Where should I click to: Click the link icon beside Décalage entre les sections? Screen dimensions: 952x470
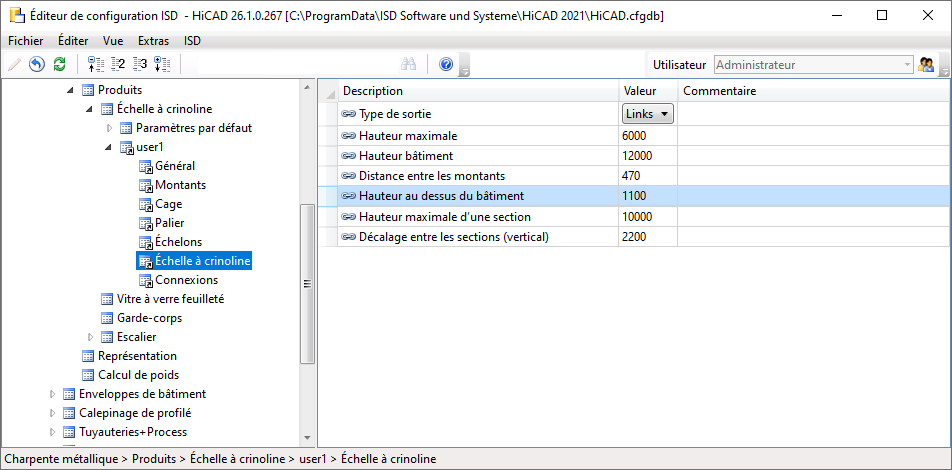click(x=348, y=237)
